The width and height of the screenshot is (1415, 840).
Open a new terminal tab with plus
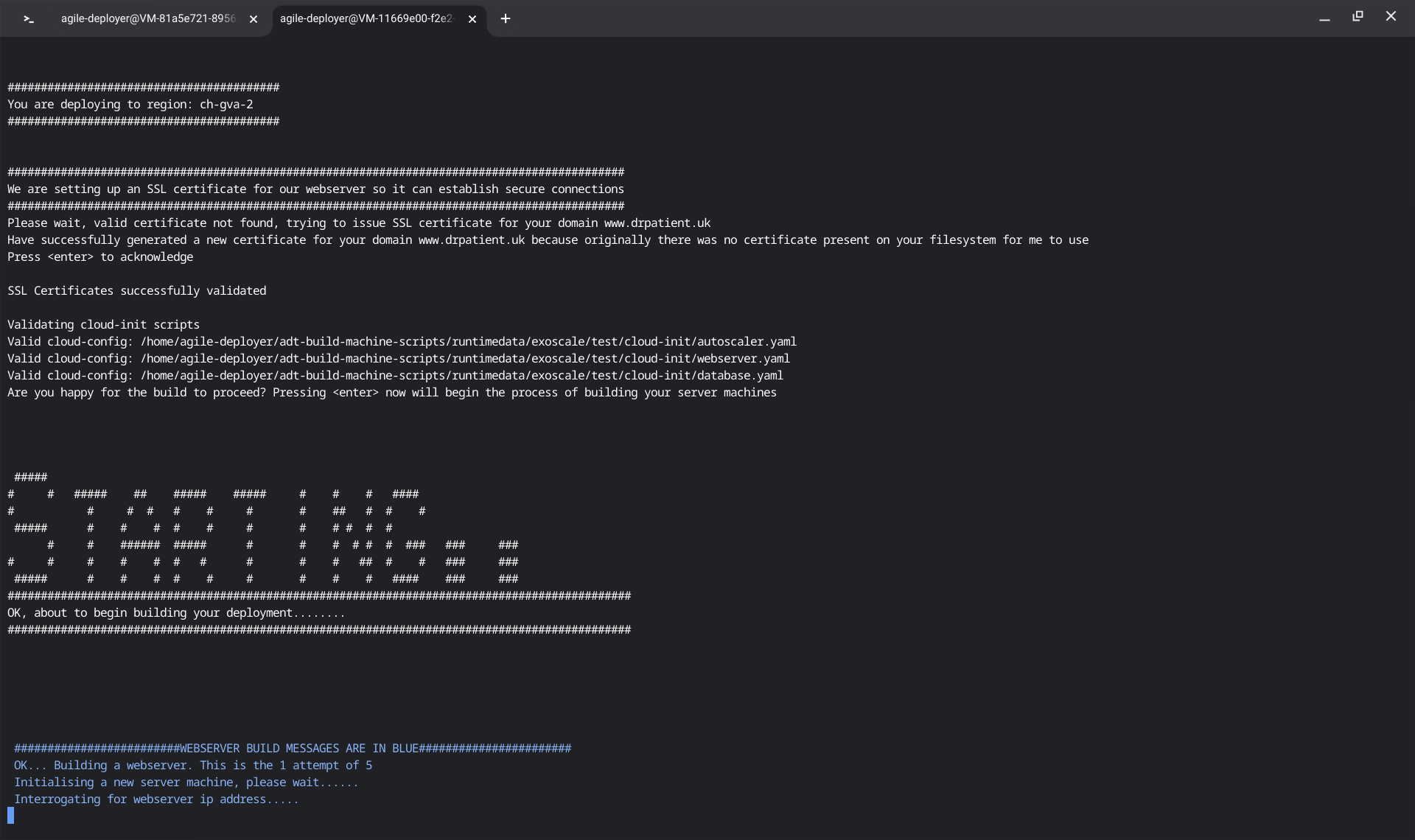[x=506, y=19]
